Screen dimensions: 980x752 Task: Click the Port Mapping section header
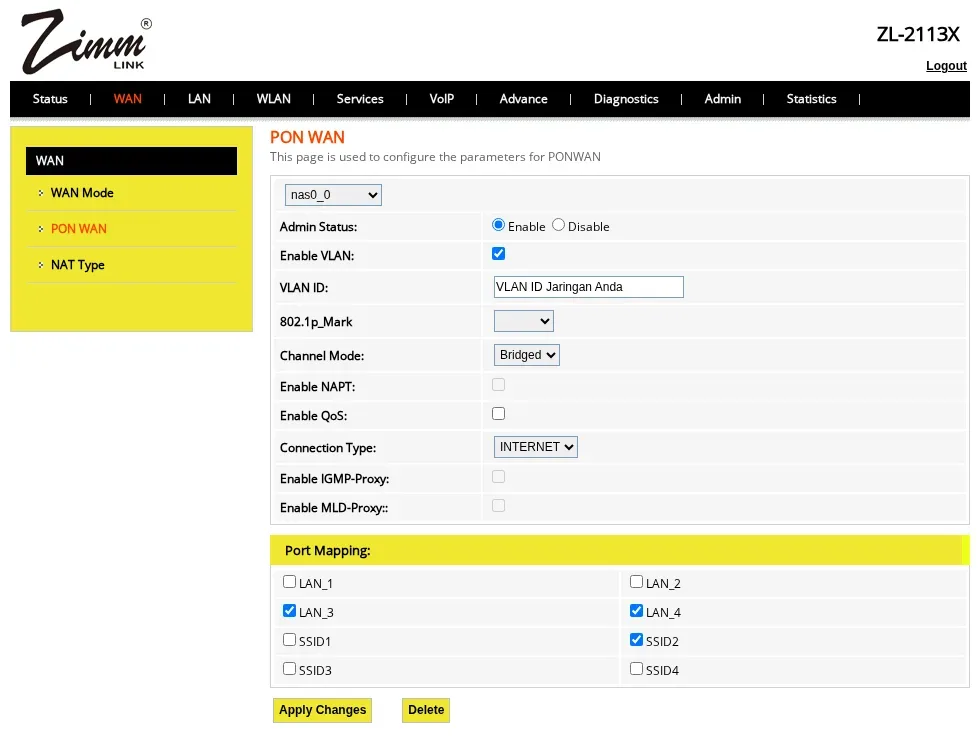coord(619,551)
